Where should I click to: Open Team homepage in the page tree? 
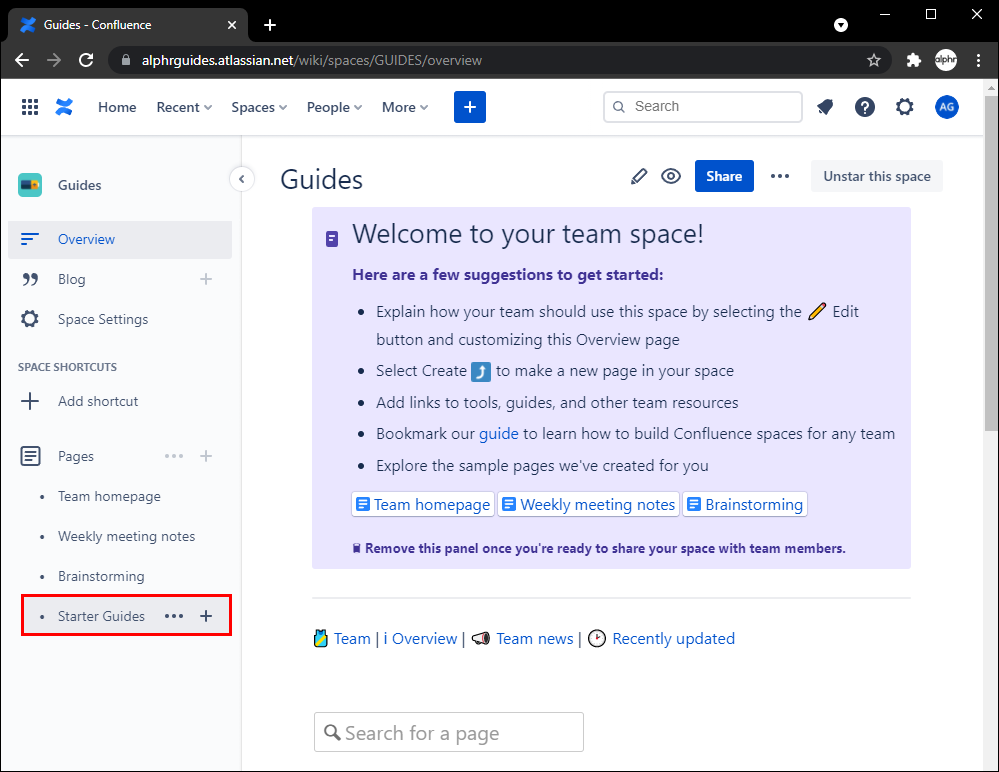tap(109, 496)
